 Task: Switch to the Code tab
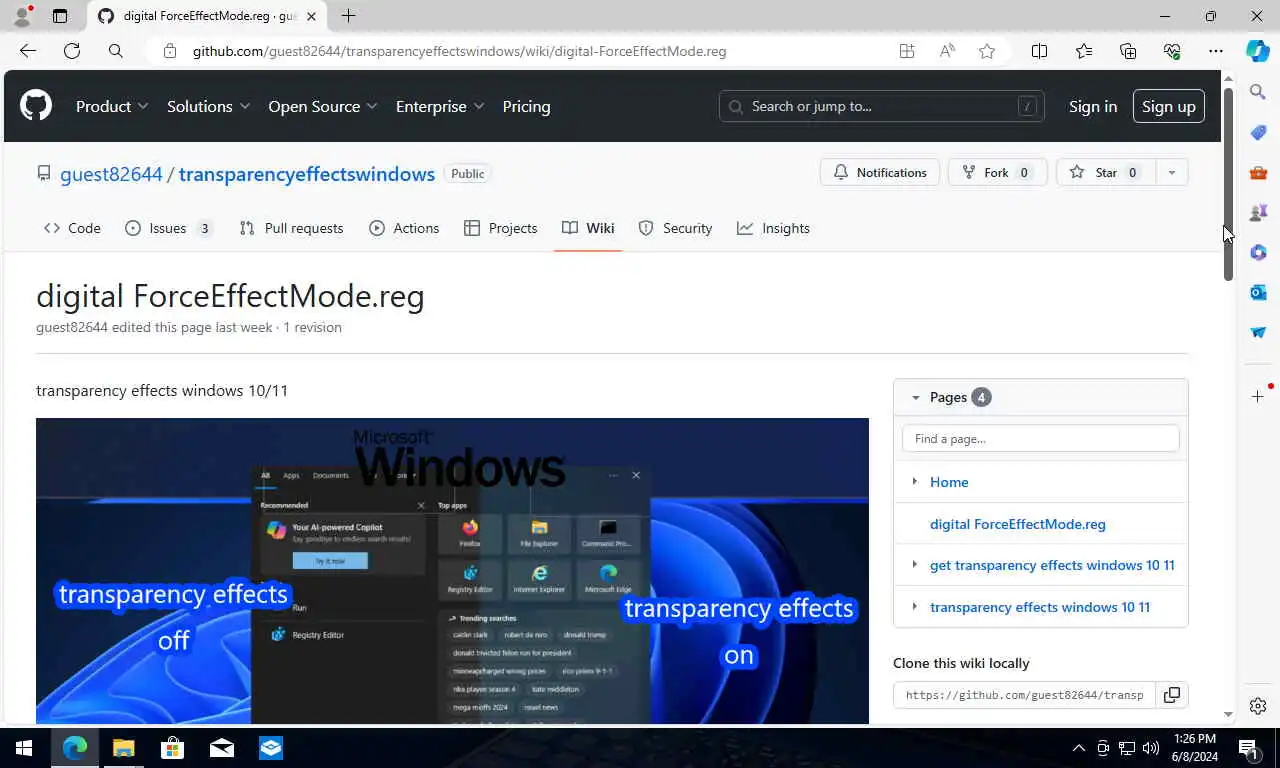click(x=72, y=228)
